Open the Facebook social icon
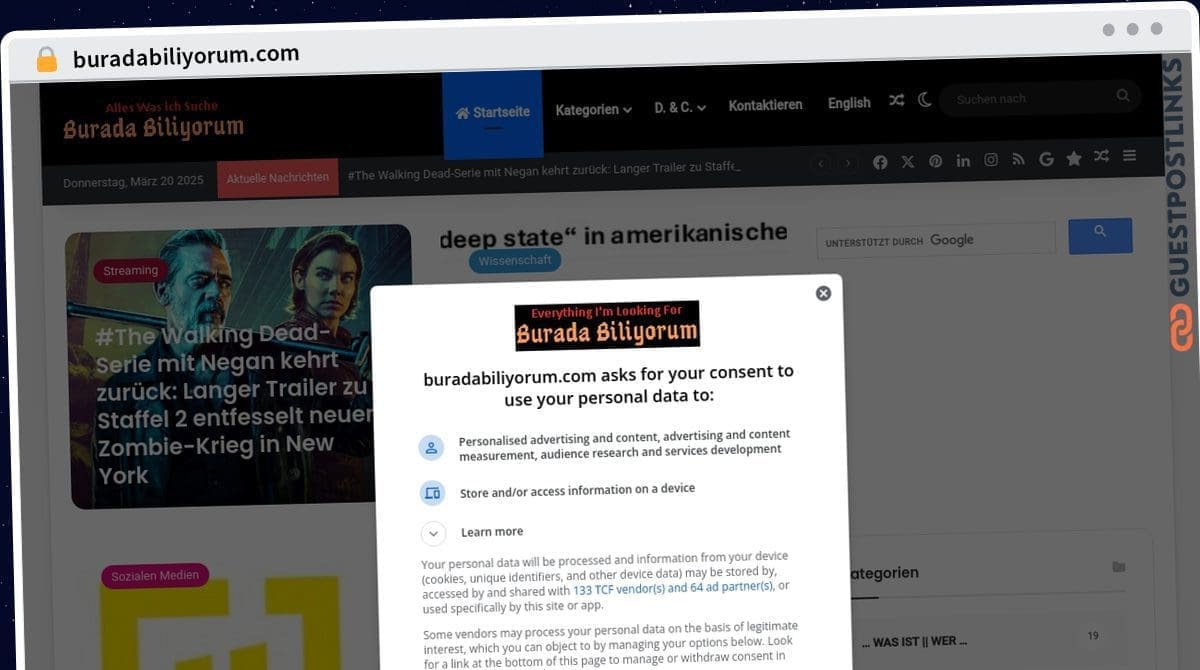 [880, 162]
